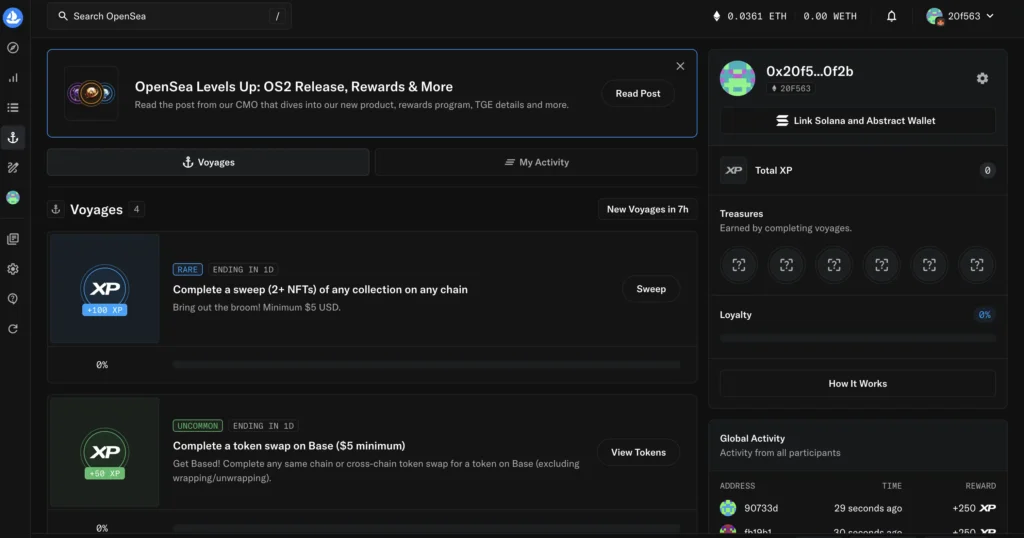Screen dimensions: 1024x538
Task: Open settings gear in left sidebar
Action: coord(13,269)
